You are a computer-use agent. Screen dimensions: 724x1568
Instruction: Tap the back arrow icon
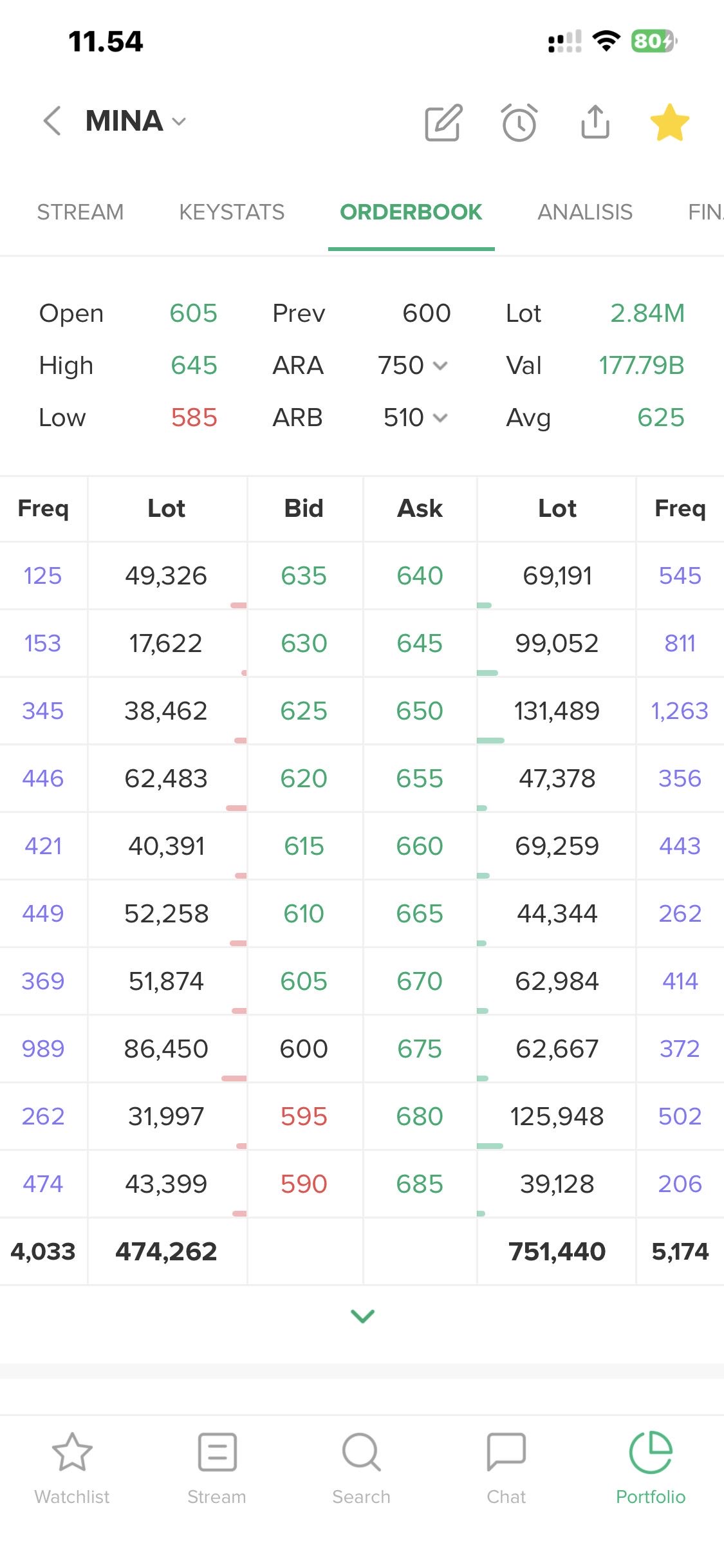[52, 121]
